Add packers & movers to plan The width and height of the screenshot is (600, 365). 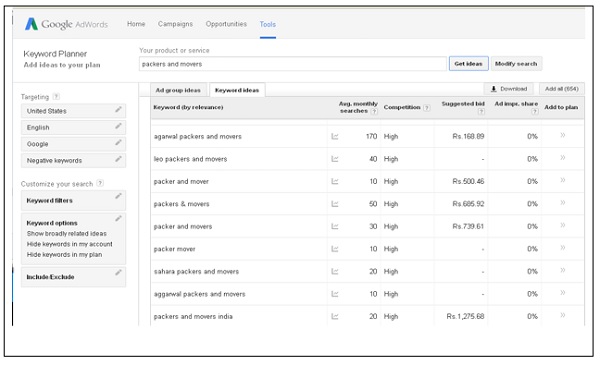coord(562,203)
